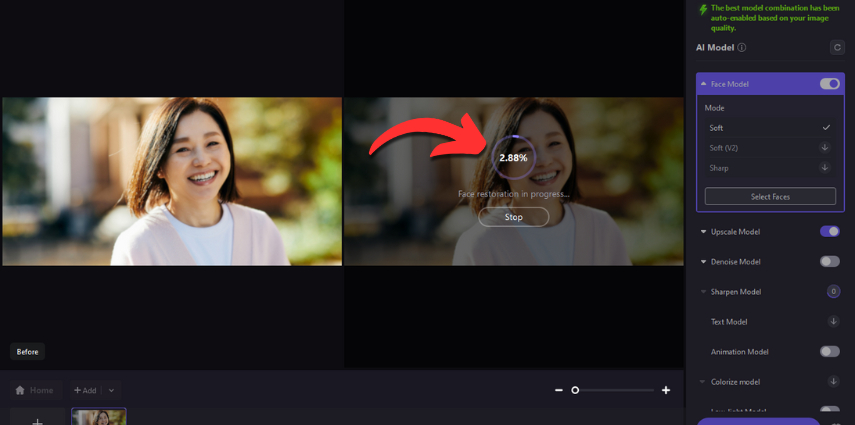This screenshot has height=425, width=855.
Task: Download the Text Model
Action: point(833,321)
